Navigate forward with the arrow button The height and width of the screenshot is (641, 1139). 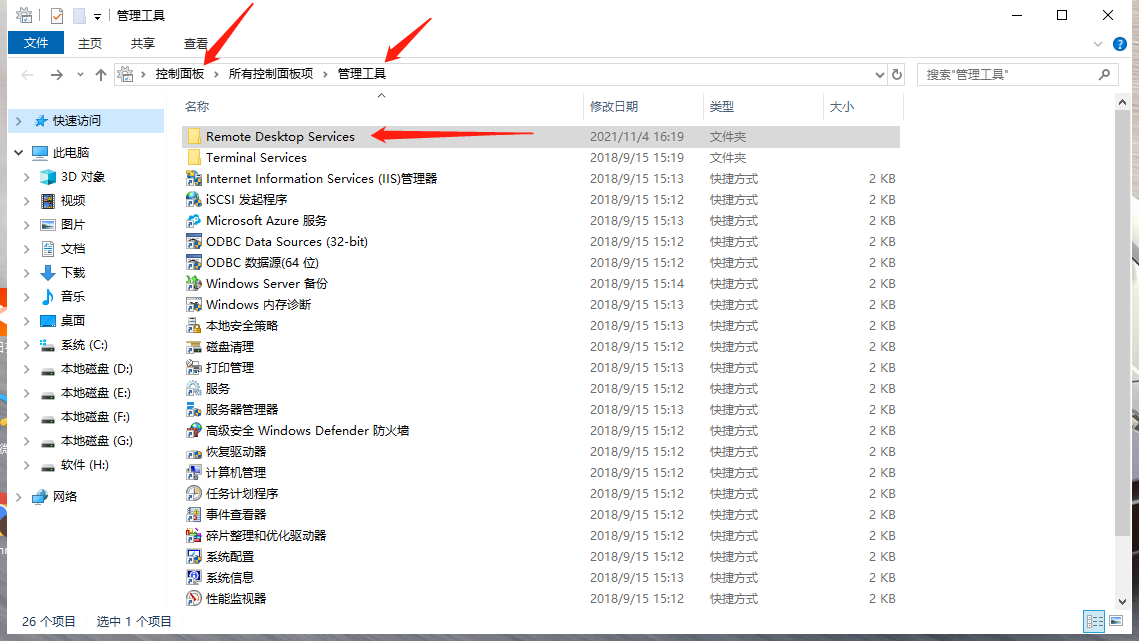[57, 74]
